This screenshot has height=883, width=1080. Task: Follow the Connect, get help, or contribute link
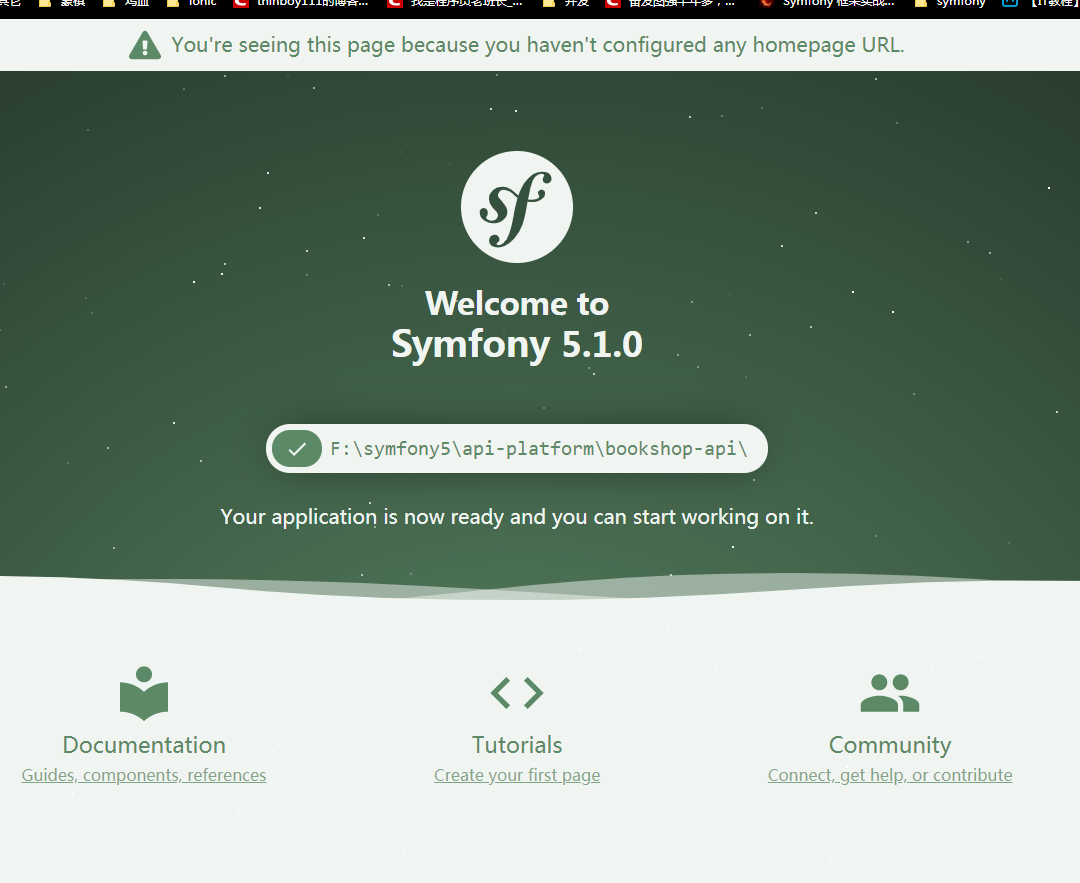coord(889,774)
